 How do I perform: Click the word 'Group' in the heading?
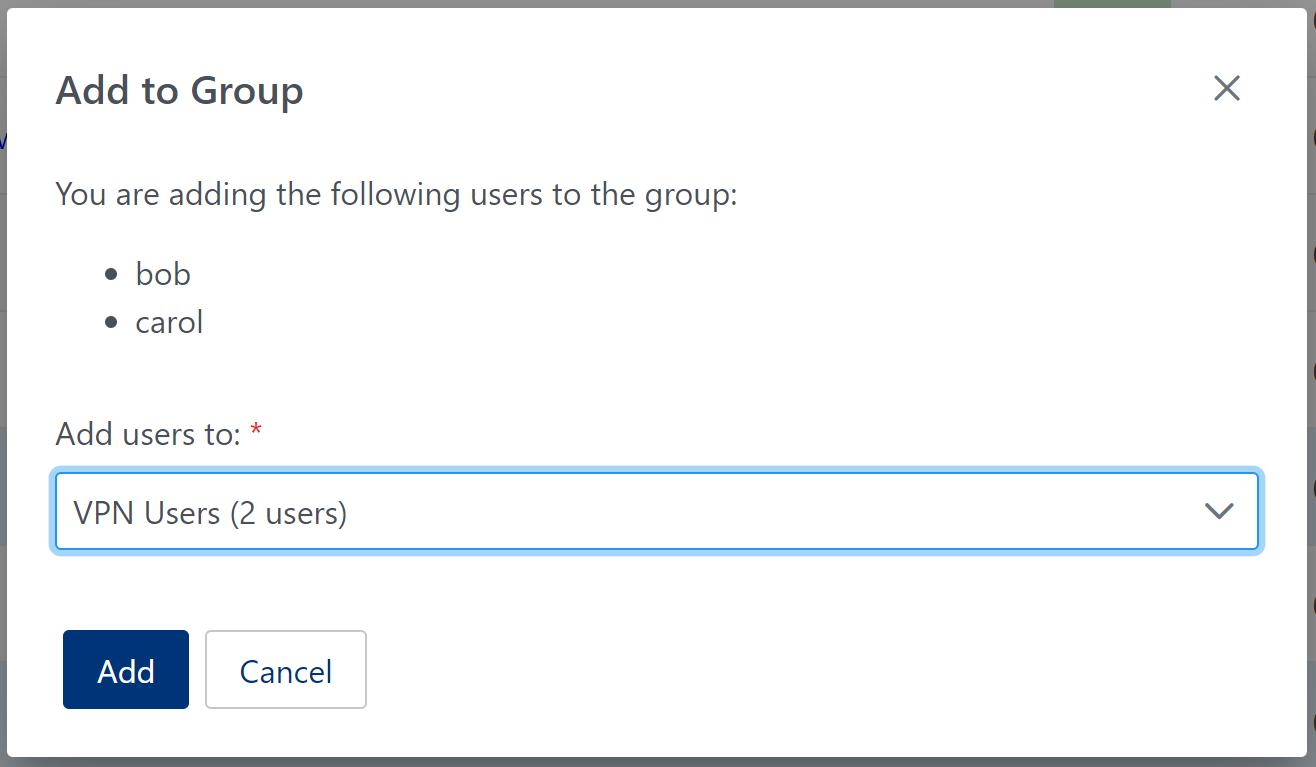coord(247,91)
